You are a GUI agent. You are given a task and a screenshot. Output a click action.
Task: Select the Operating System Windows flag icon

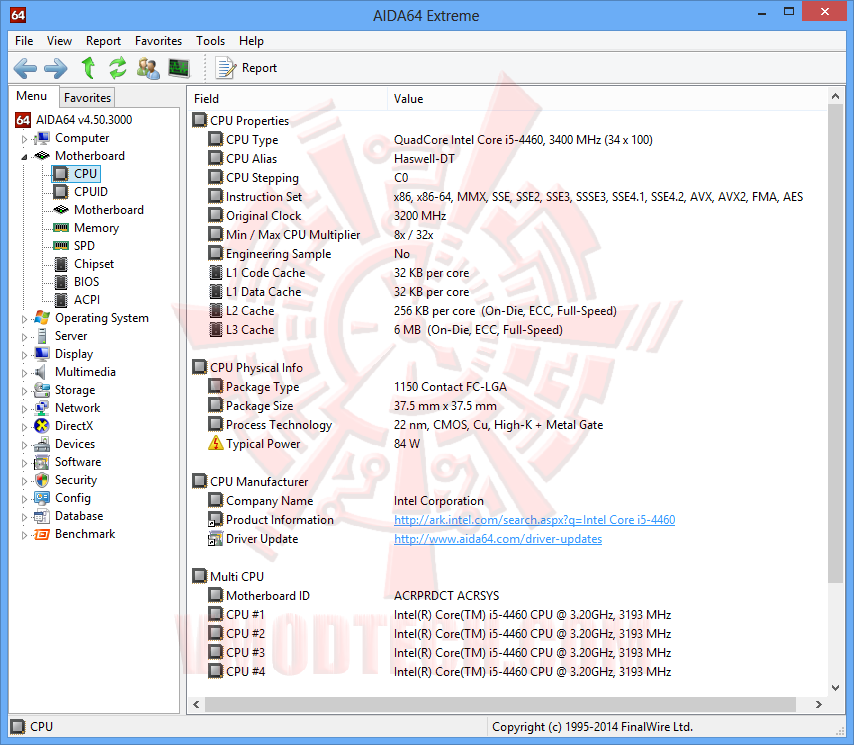tap(42, 317)
